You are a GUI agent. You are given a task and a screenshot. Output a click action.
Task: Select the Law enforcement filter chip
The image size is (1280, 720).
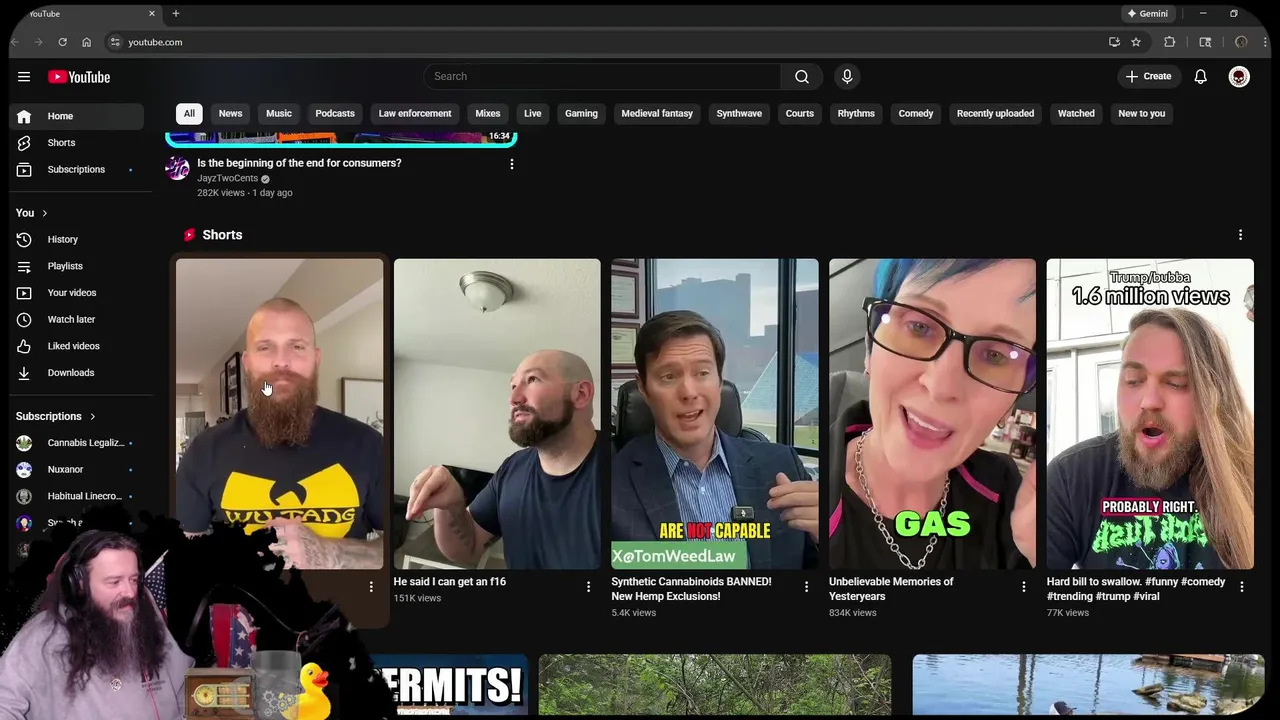pos(415,114)
